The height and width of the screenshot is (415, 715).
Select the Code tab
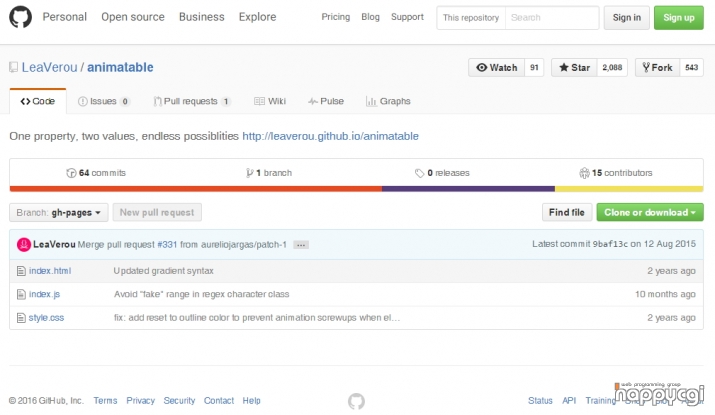[x=38, y=101]
